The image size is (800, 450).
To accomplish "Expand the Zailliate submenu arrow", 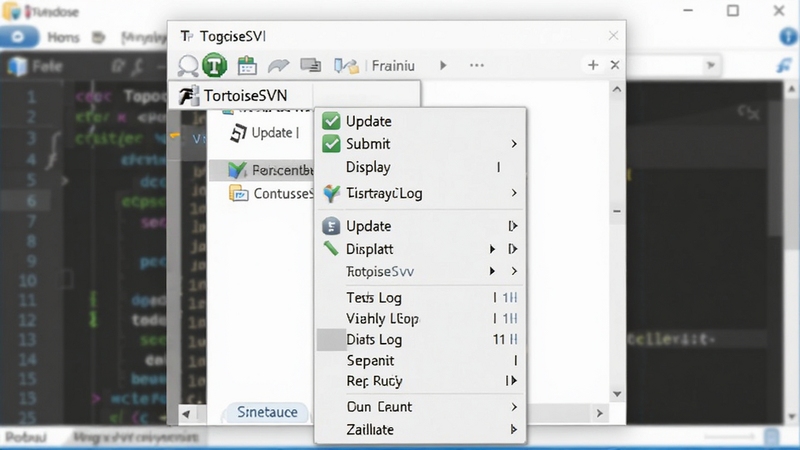I will 514,430.
